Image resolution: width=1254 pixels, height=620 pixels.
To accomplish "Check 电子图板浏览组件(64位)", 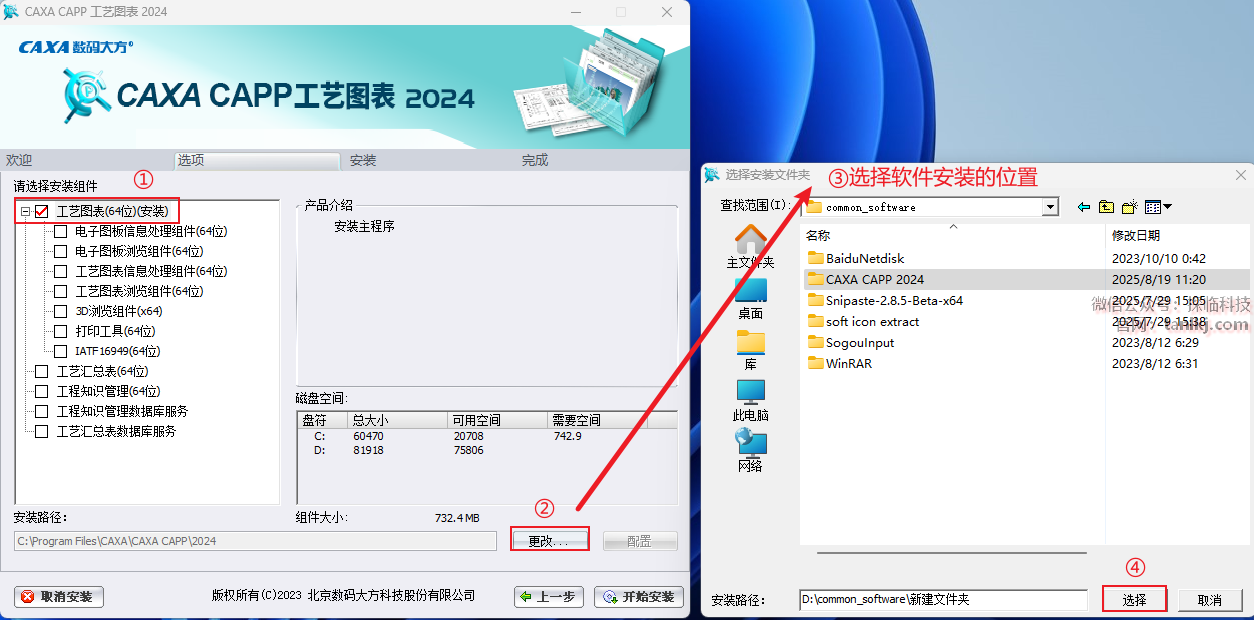I will tap(61, 251).
